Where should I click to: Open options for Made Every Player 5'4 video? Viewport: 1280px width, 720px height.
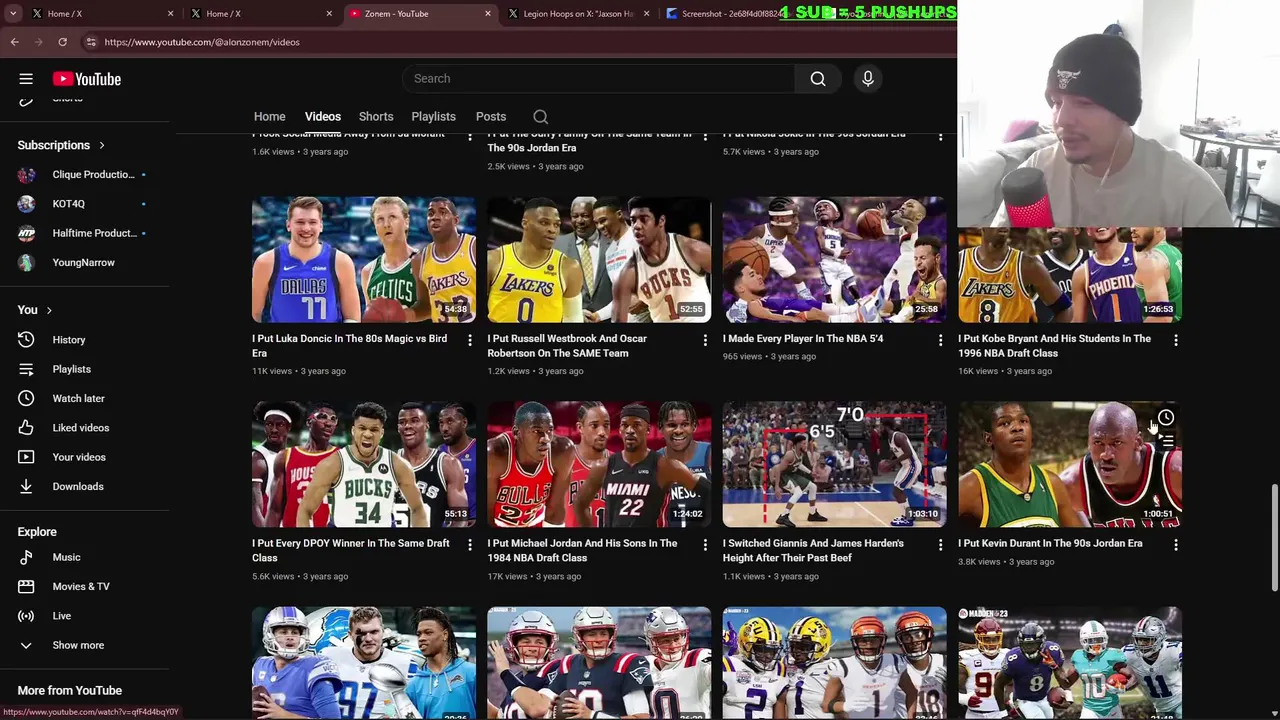[x=940, y=340]
